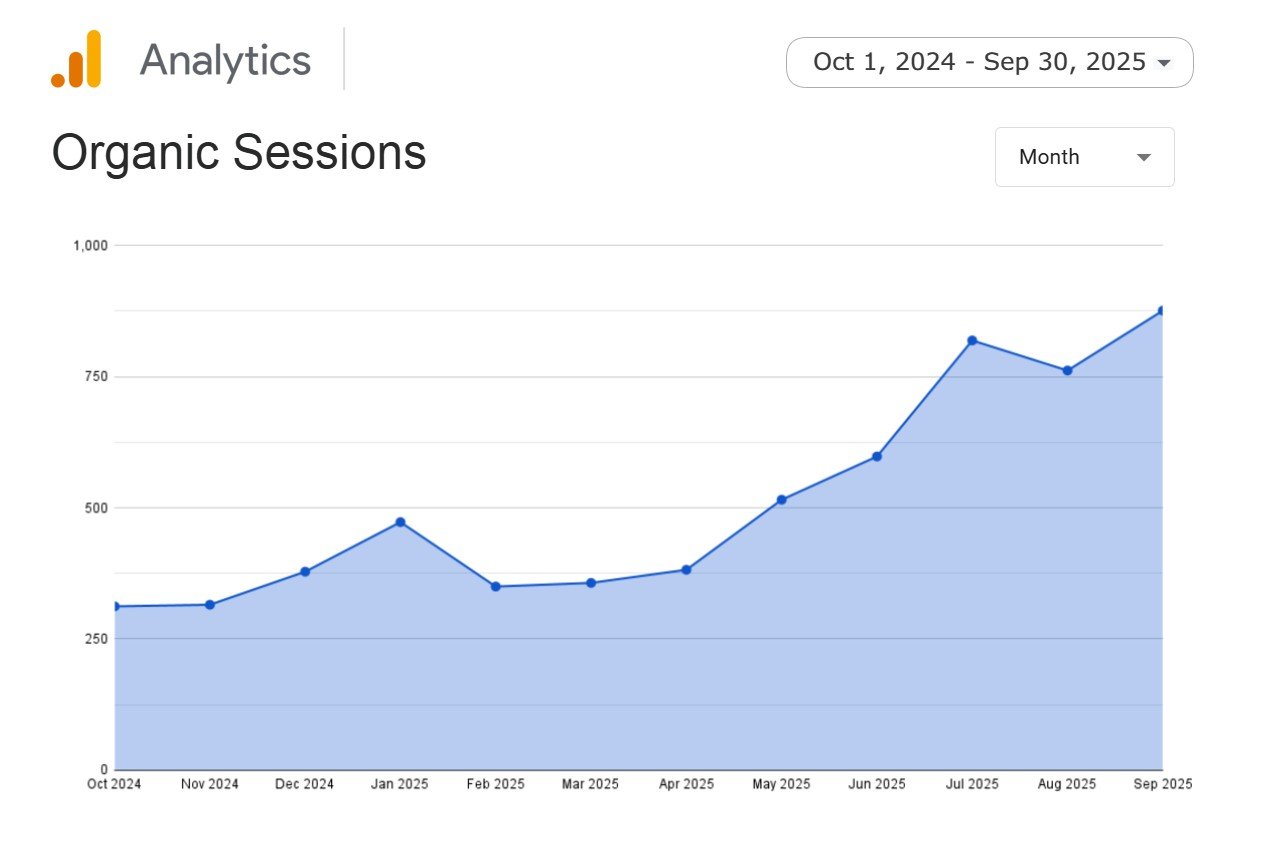Click the Analytics title text
The width and height of the screenshot is (1283, 843).
[225, 61]
